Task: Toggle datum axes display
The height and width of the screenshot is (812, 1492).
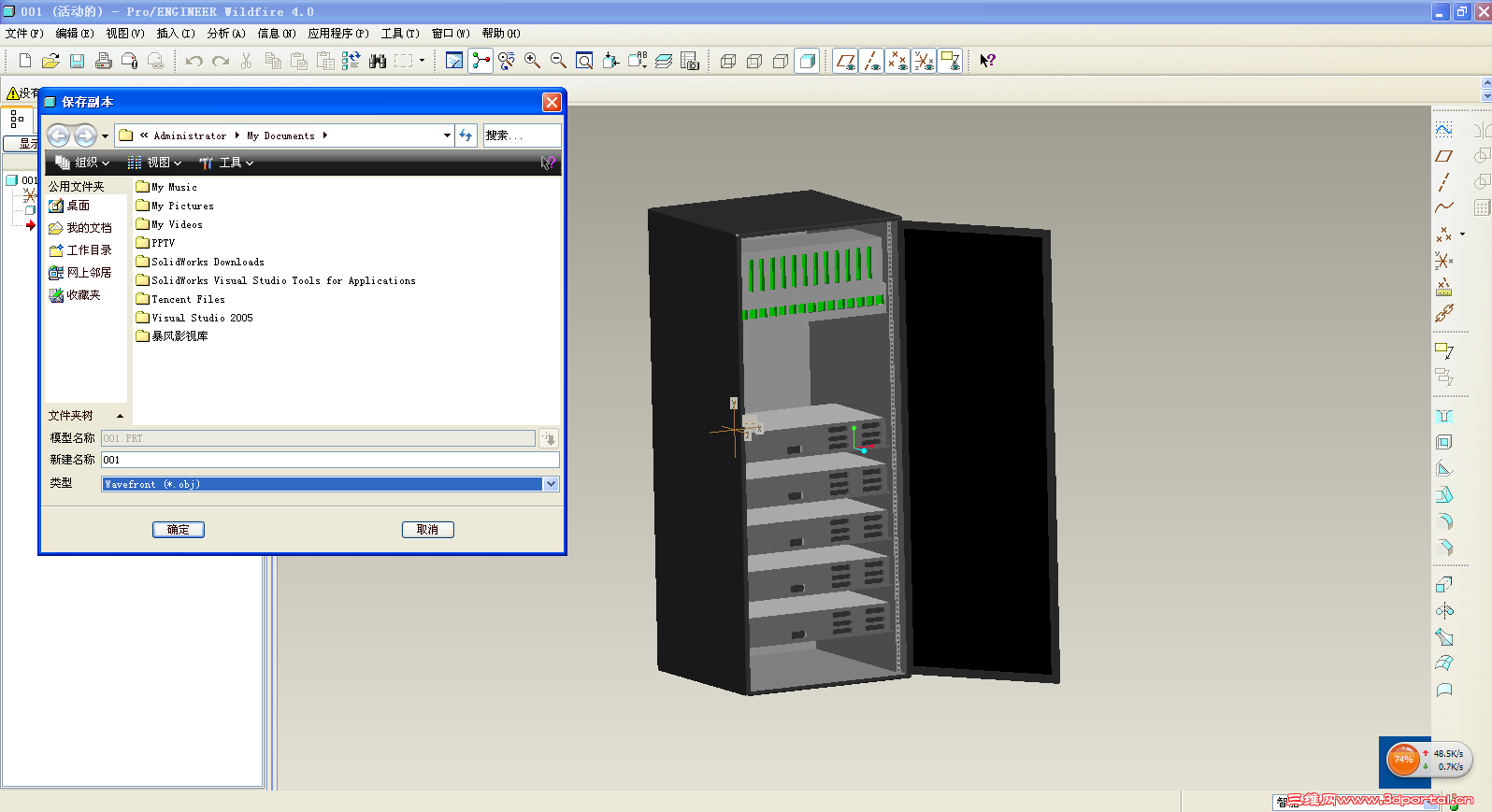Action: (x=871, y=61)
